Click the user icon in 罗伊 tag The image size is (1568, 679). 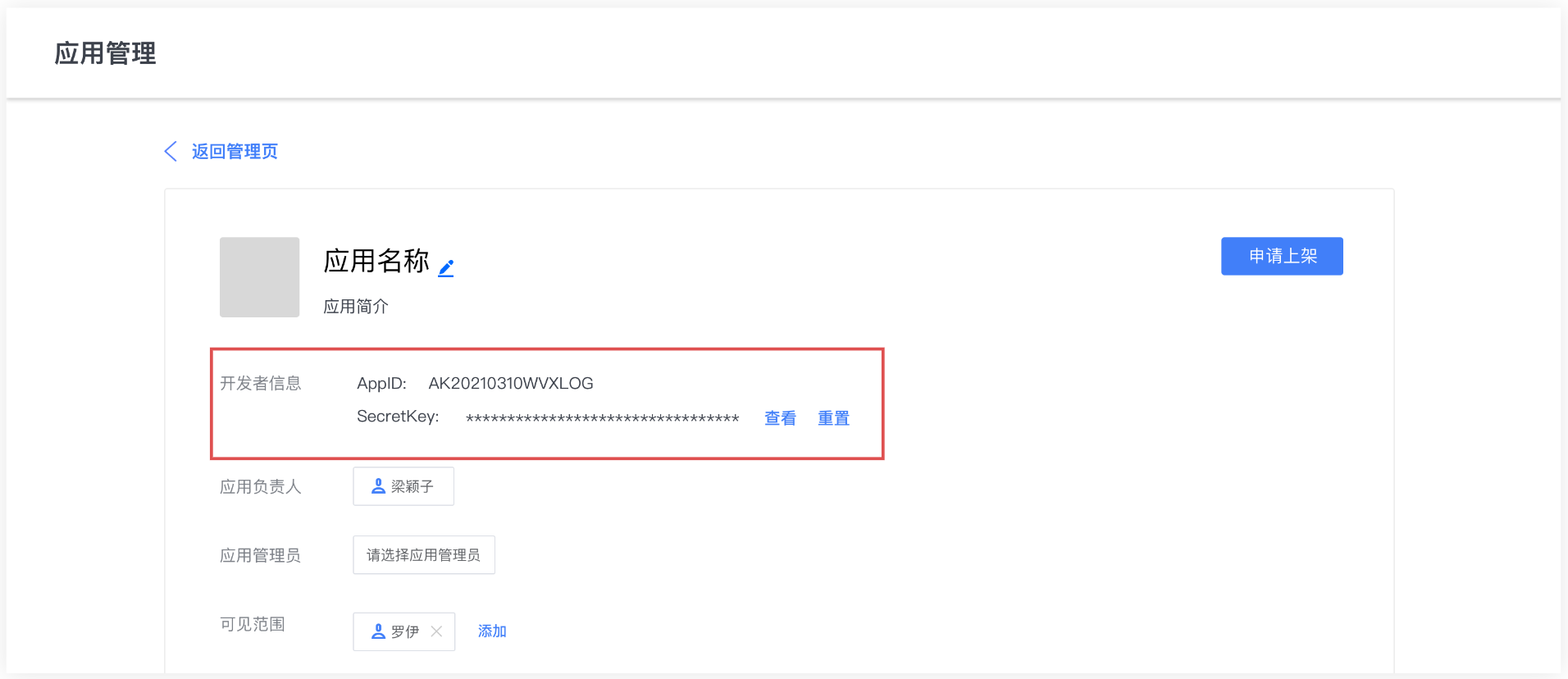(378, 631)
